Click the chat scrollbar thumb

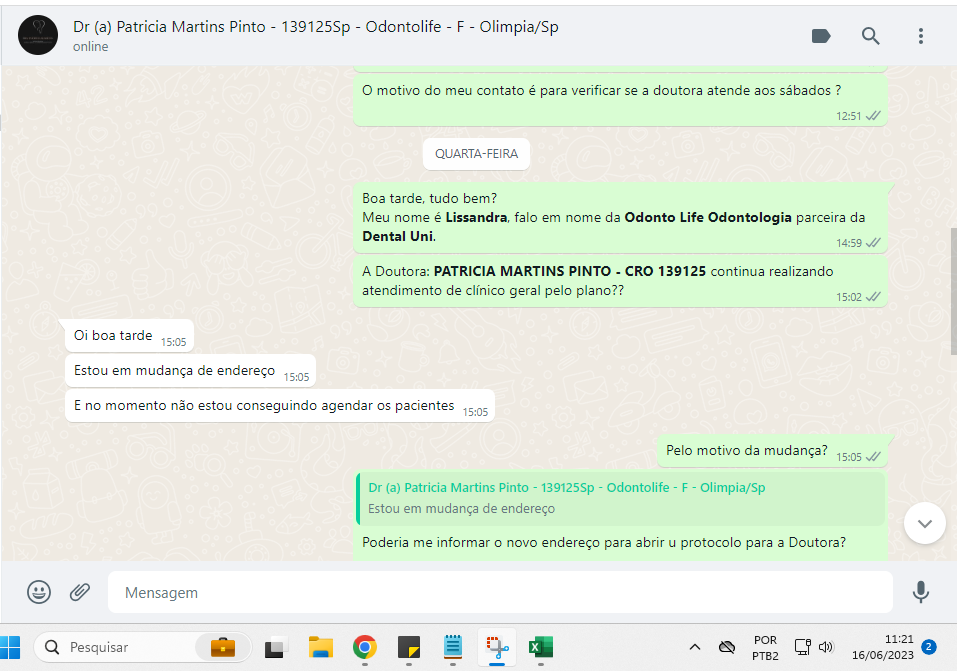coord(953,291)
